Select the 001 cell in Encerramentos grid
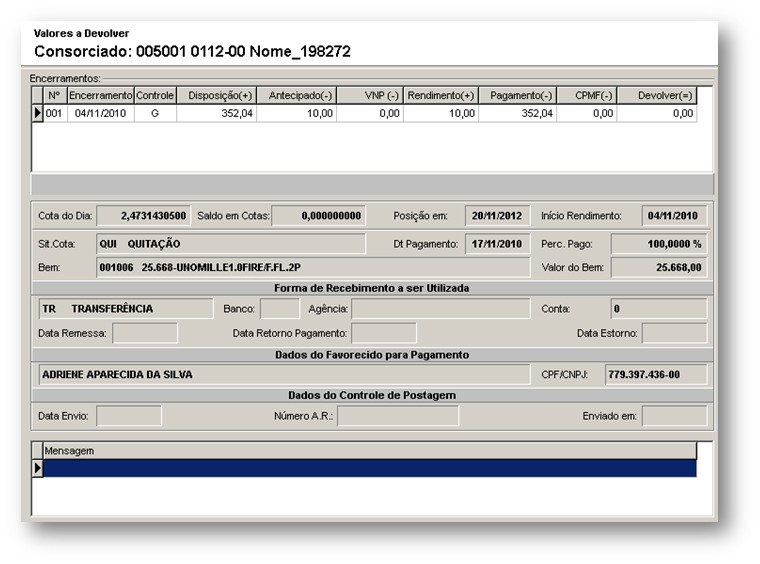 [x=55, y=113]
